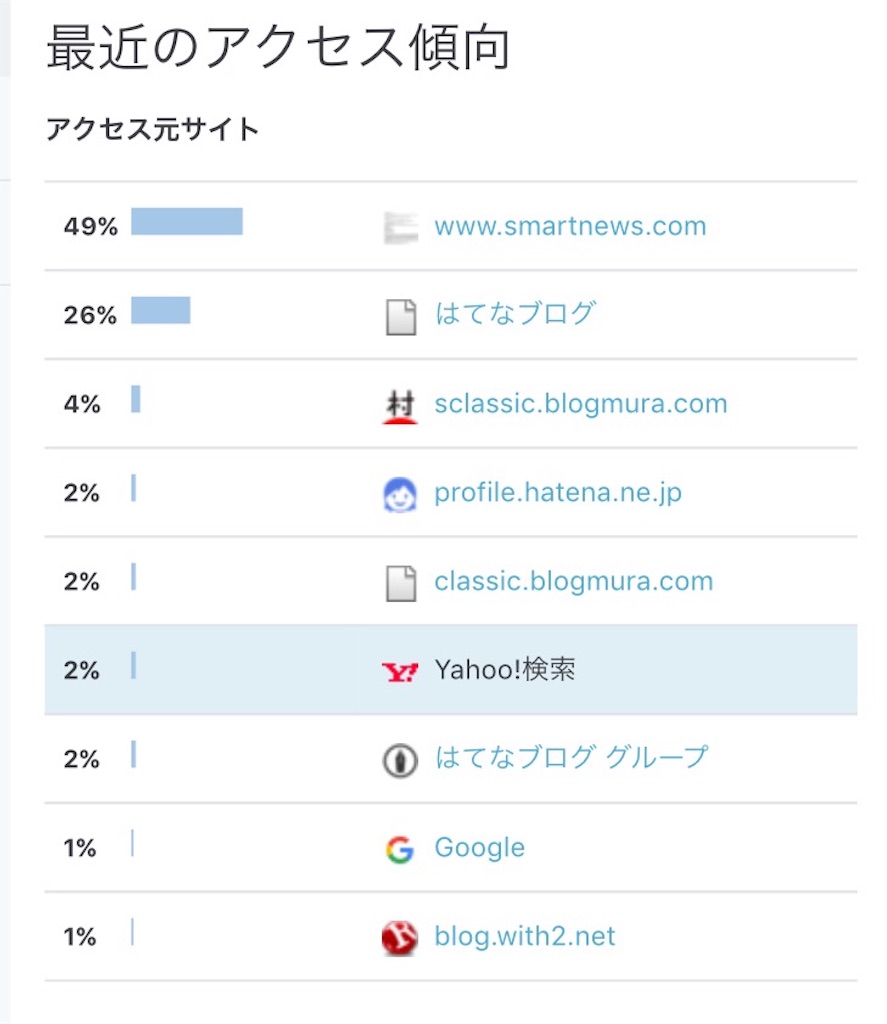Open the はてなブログ グループ link
This screenshot has height=1024, width=887.
click(571, 758)
